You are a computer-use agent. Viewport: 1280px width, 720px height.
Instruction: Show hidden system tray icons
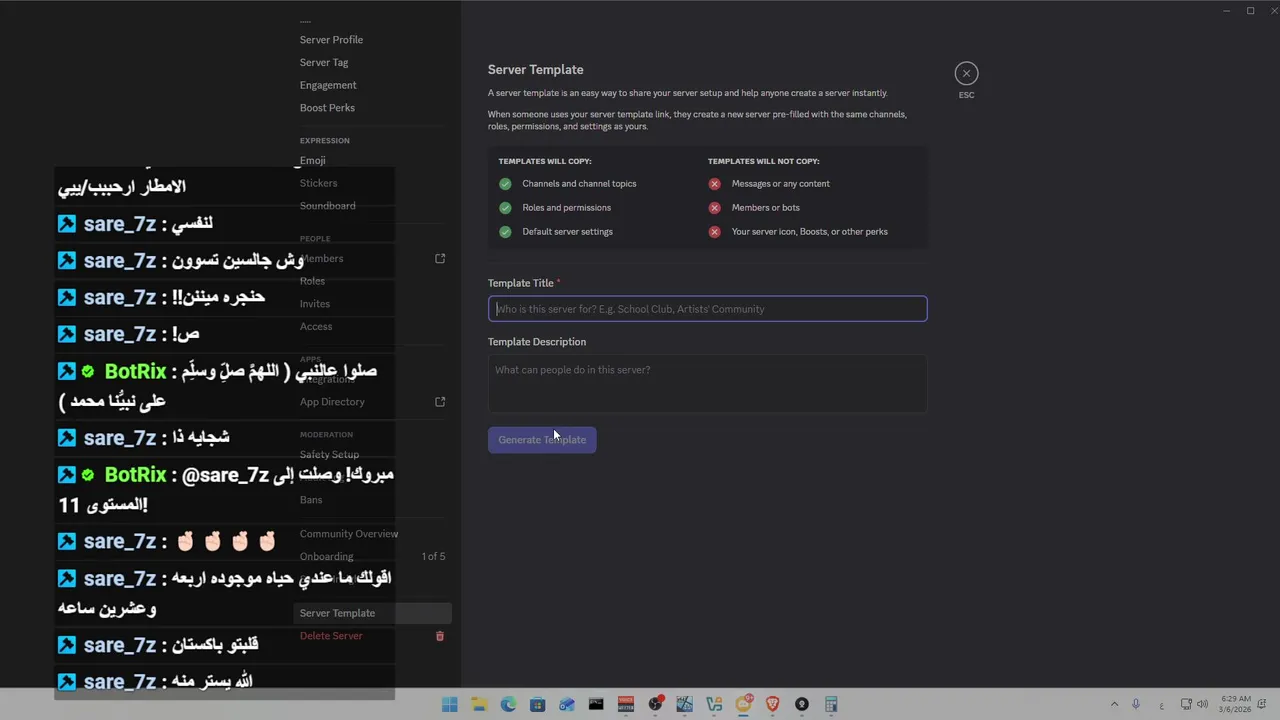(1114, 704)
